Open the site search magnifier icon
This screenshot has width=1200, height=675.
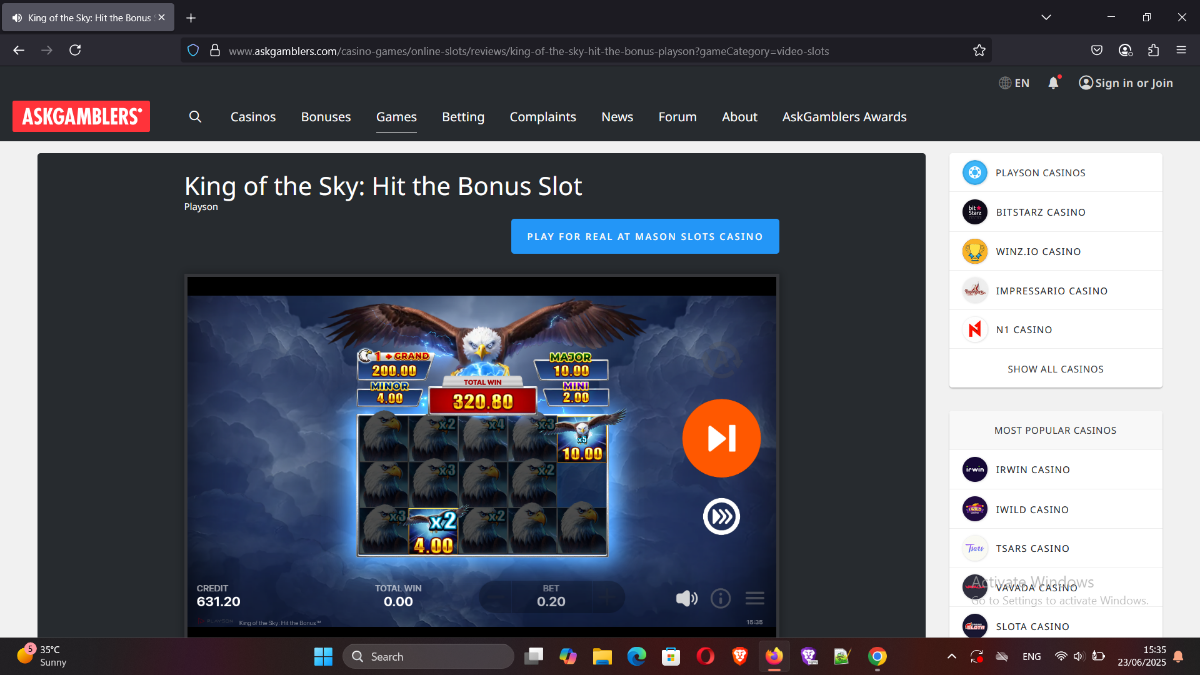(195, 116)
